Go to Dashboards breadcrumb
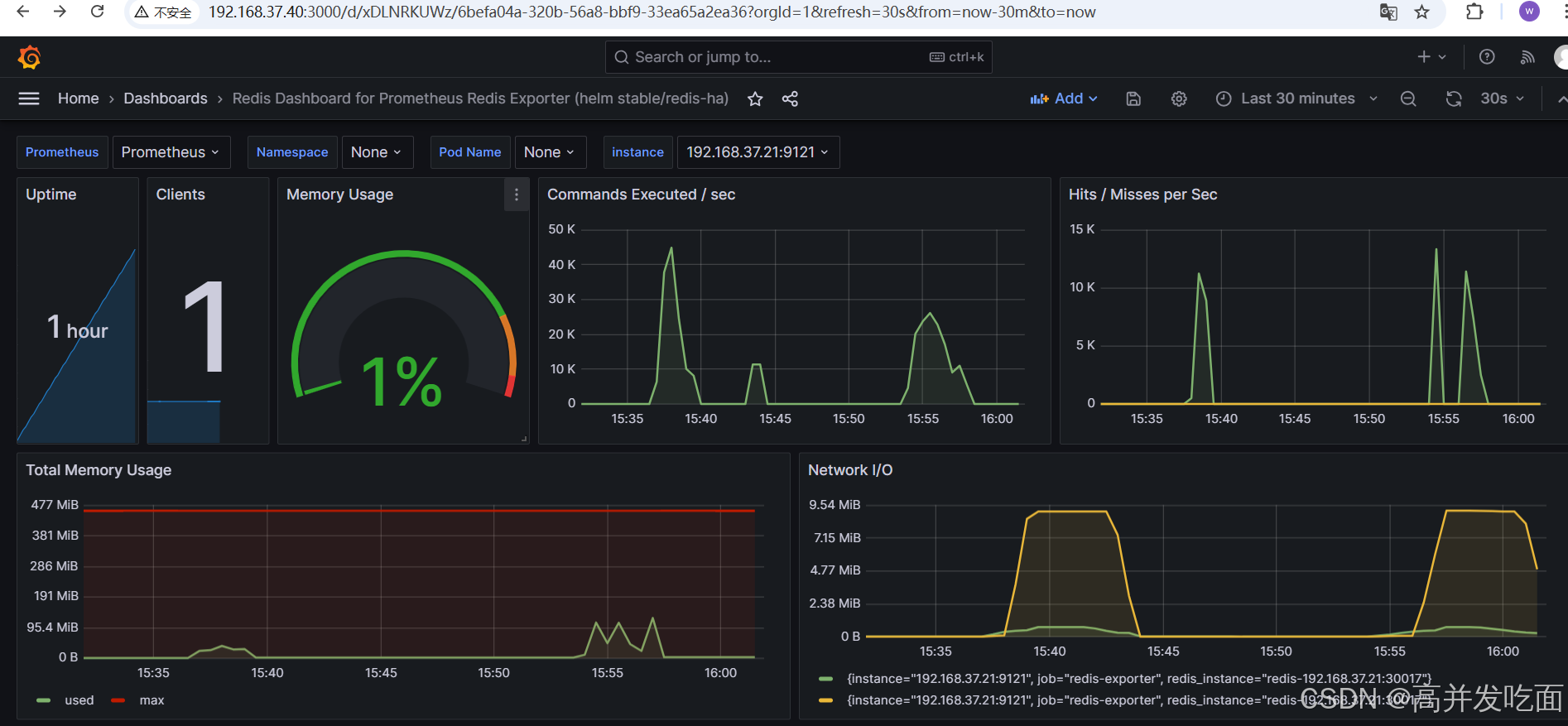 click(x=166, y=99)
